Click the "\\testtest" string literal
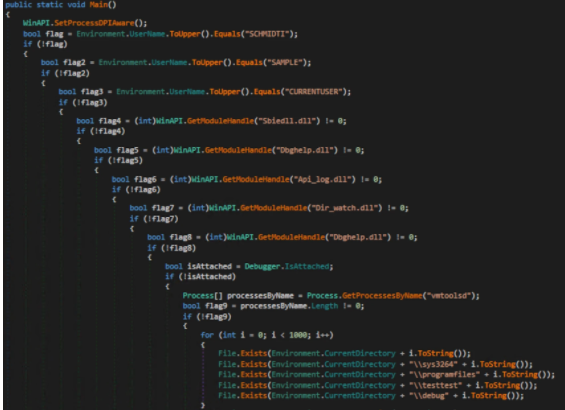565x410 pixels. 435,386
